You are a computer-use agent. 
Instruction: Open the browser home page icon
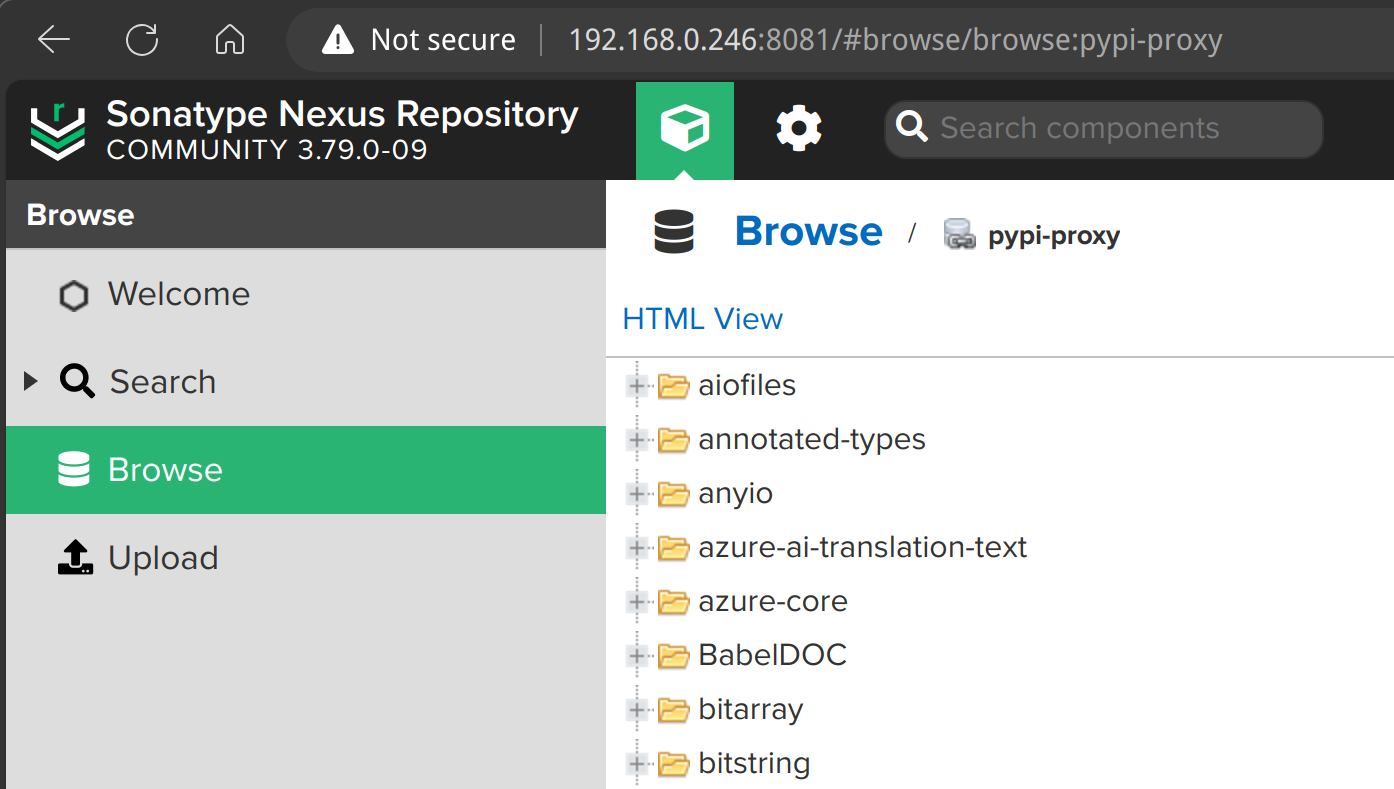[x=230, y=40]
